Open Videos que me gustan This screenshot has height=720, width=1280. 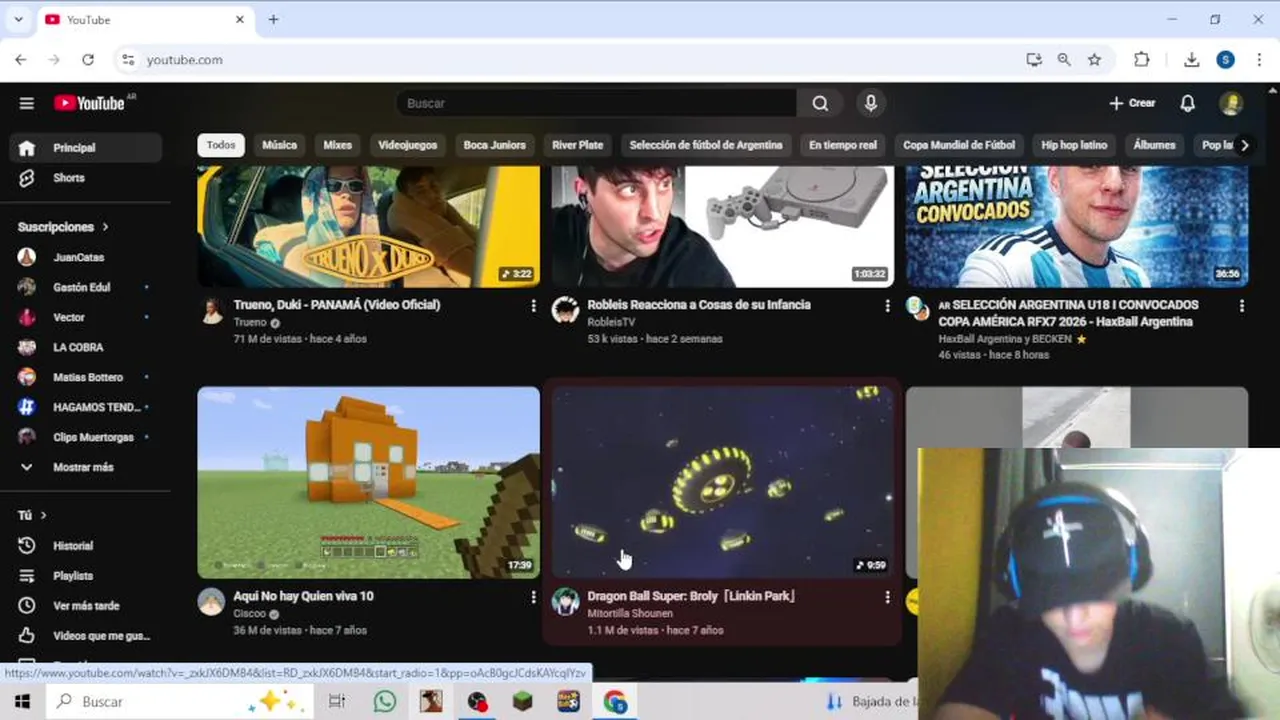pyautogui.click(x=86, y=636)
